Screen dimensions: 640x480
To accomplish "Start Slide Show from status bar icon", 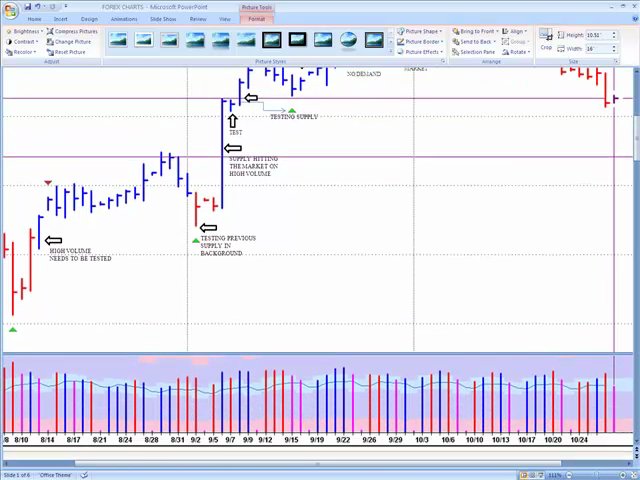I will [541, 475].
